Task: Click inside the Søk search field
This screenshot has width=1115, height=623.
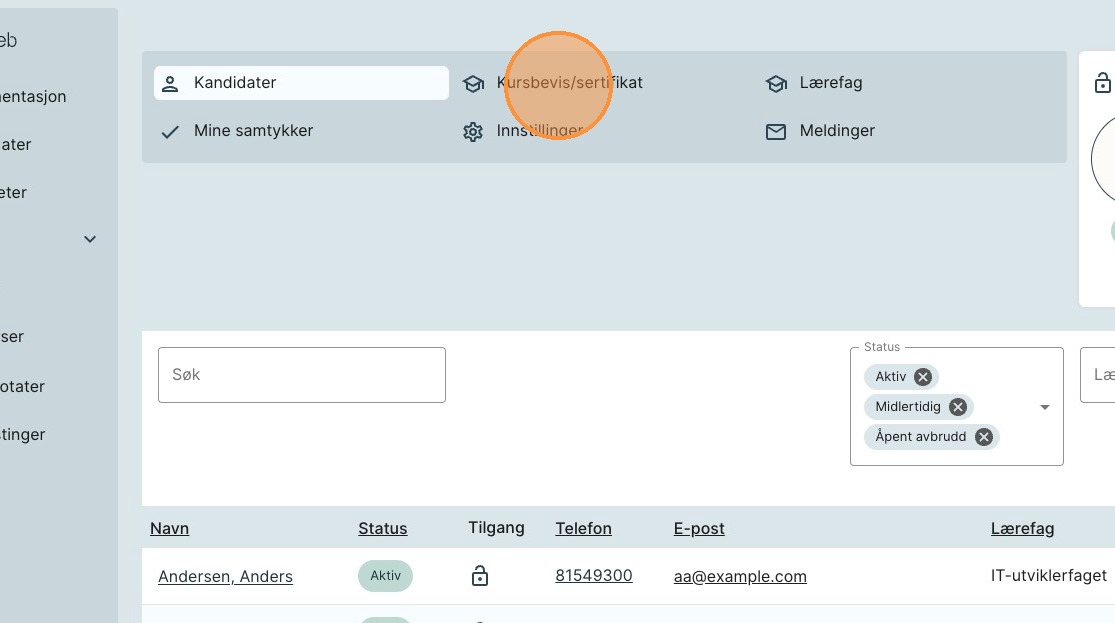Action: tap(301, 375)
